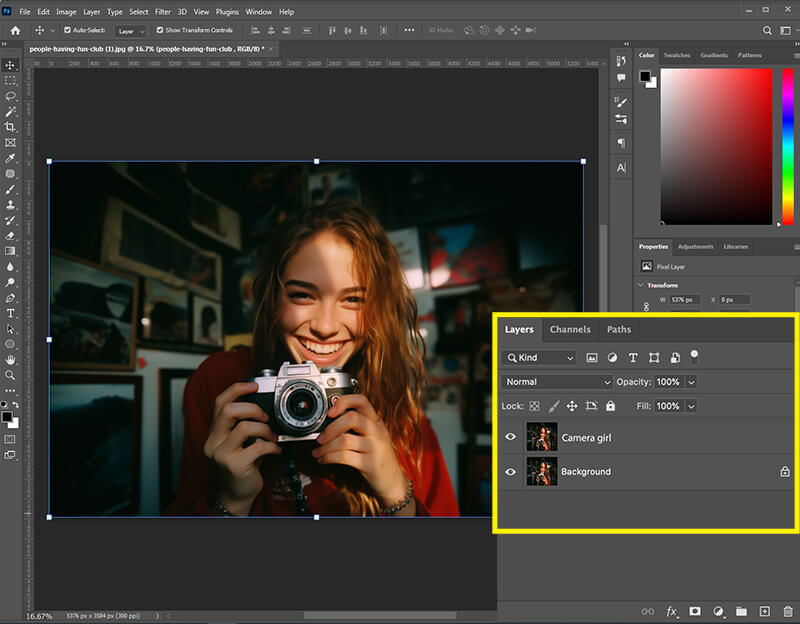
Task: Open the layer styles fx menu
Action: coord(672,611)
